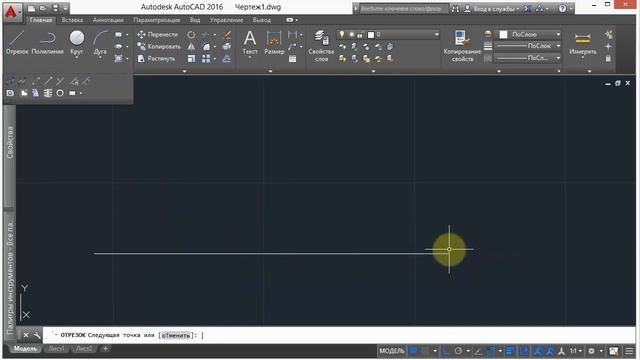This screenshot has width=640, height=360.
Task: Select the Текст text tool
Action: tap(250, 42)
